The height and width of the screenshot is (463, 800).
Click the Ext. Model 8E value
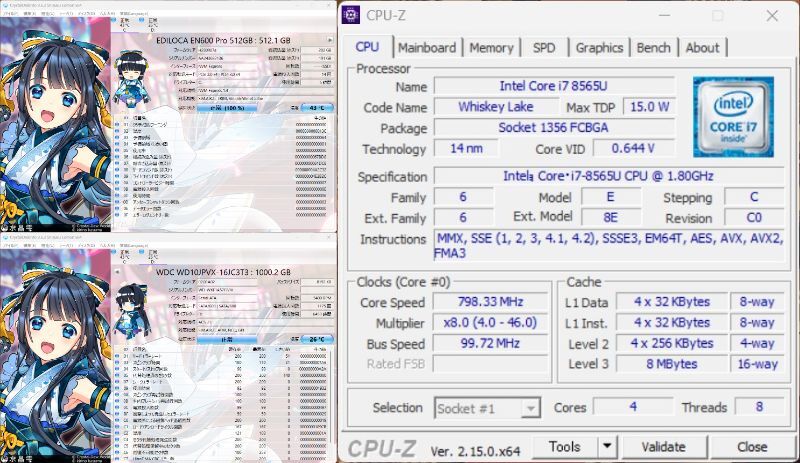[x=611, y=218]
